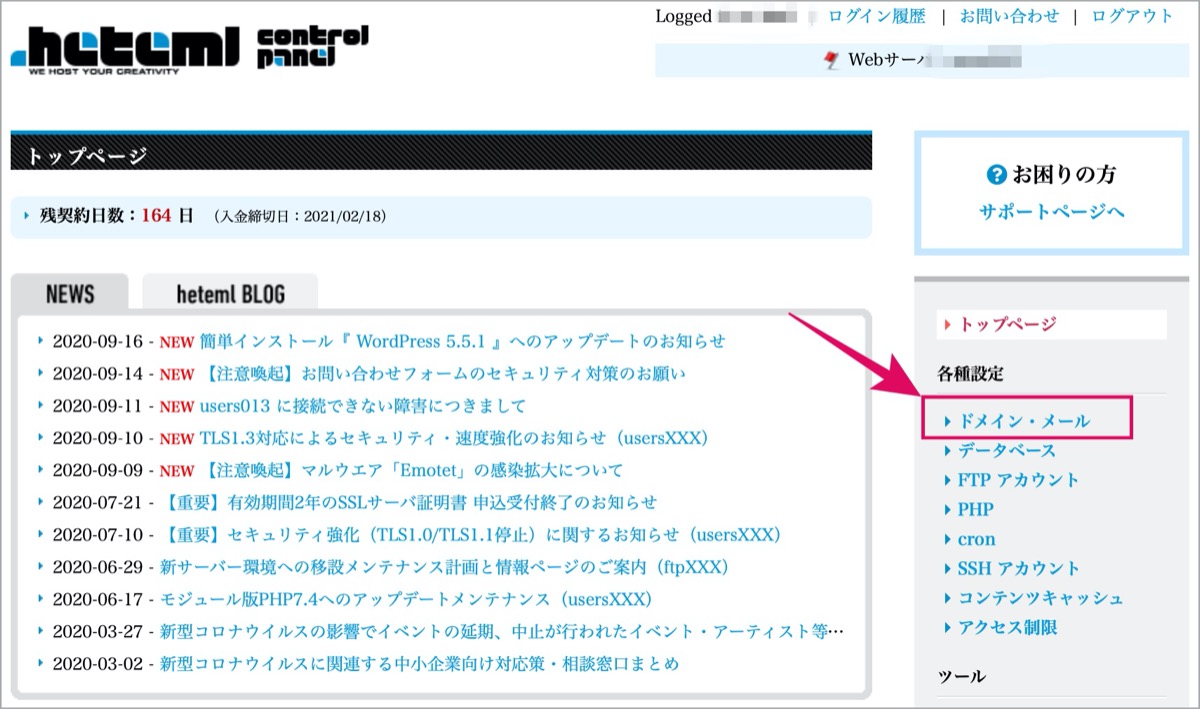The width and height of the screenshot is (1200, 709).
Task: Open the ログイン履歴 link
Action: pos(877,16)
